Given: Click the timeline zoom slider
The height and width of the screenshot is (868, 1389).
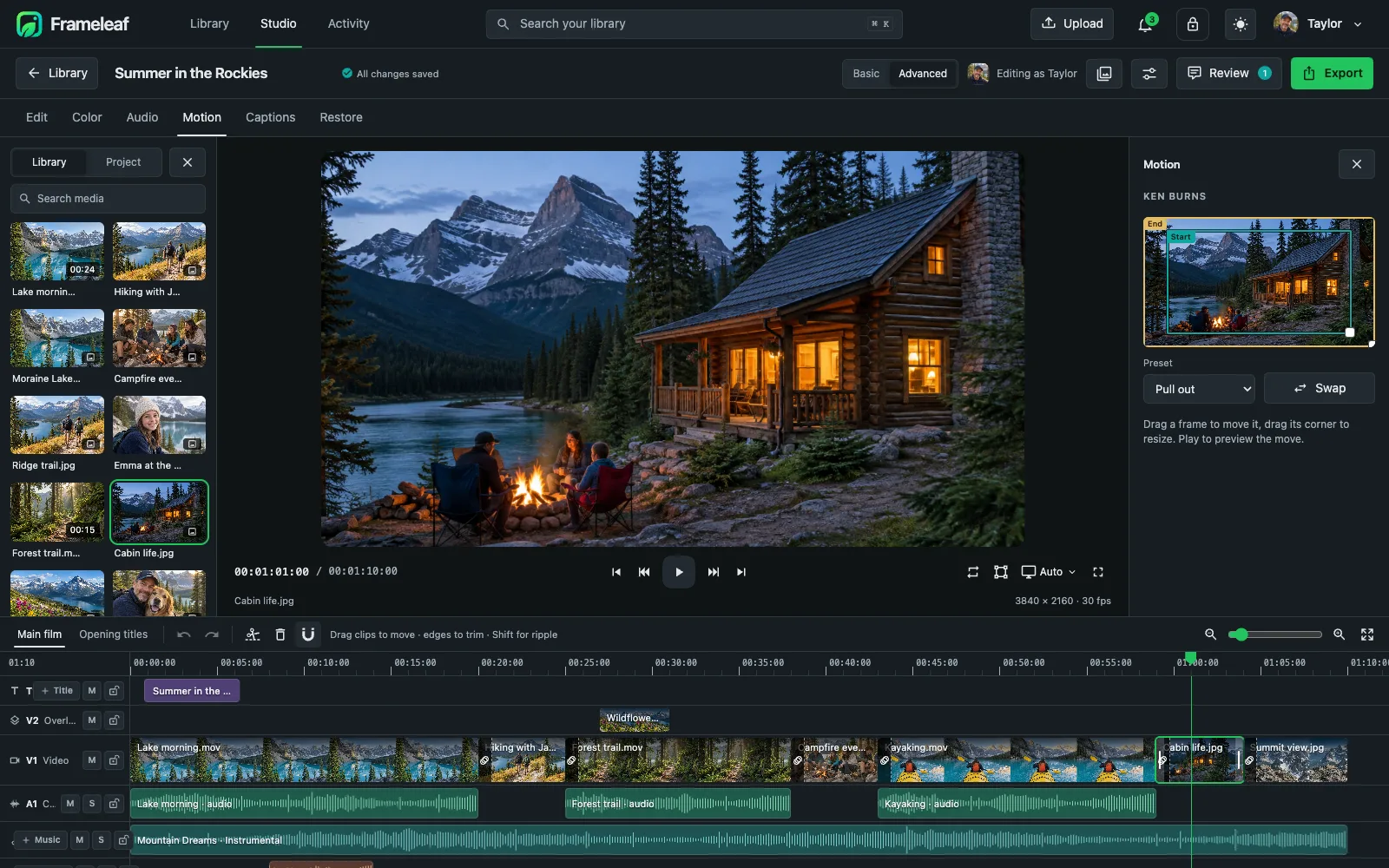Looking at the screenshot, I should click(x=1275, y=635).
